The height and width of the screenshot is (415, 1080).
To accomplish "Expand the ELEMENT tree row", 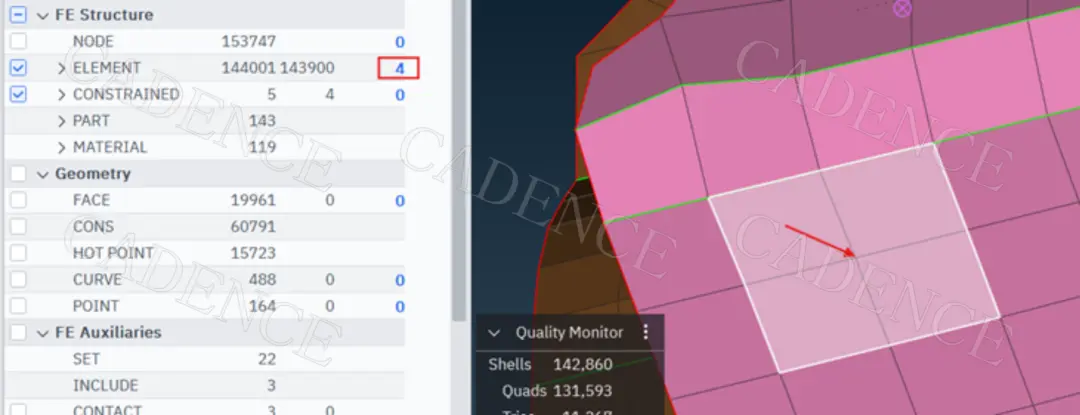I will [61, 68].
